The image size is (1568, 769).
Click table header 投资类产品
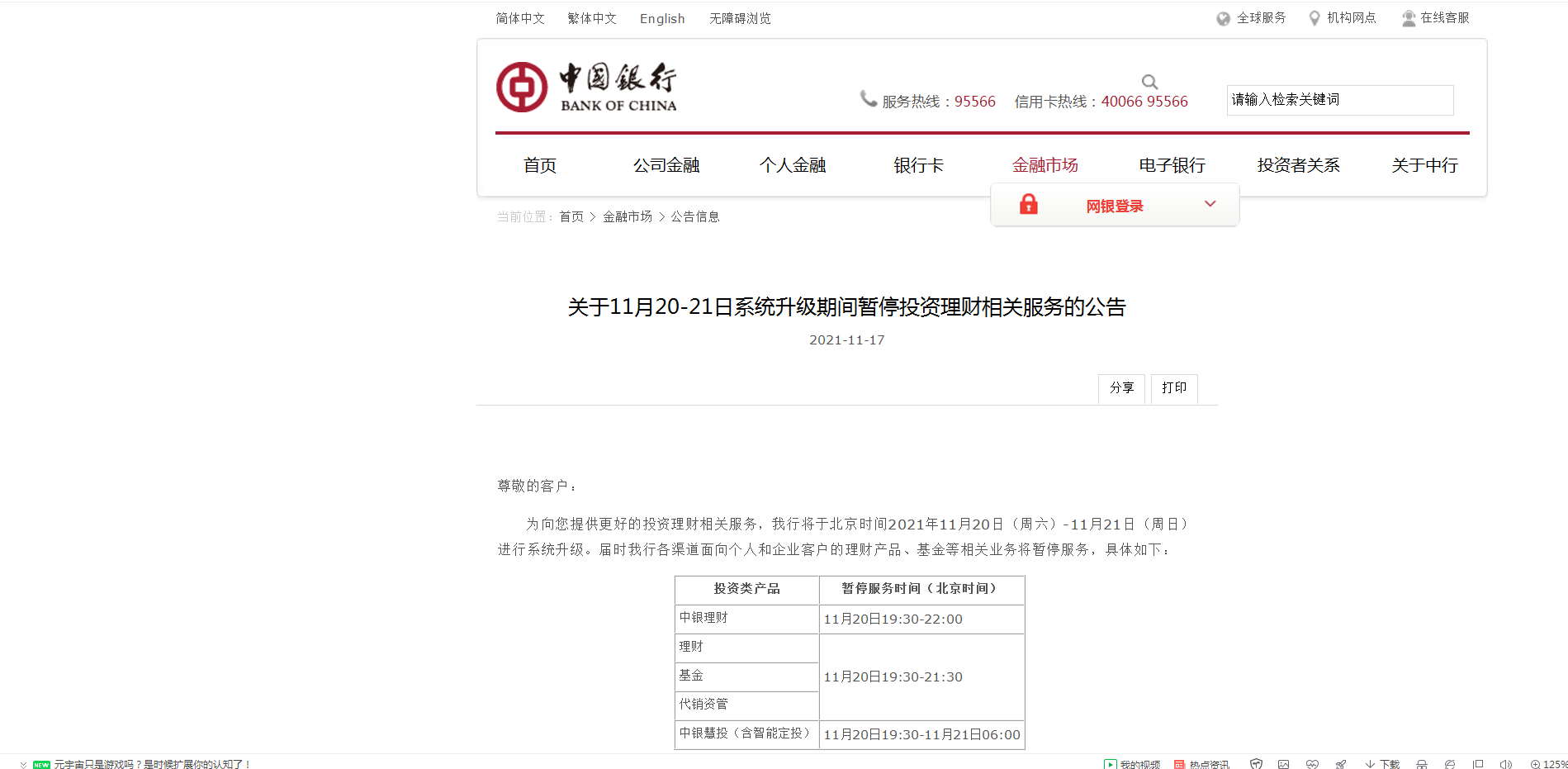(x=746, y=589)
